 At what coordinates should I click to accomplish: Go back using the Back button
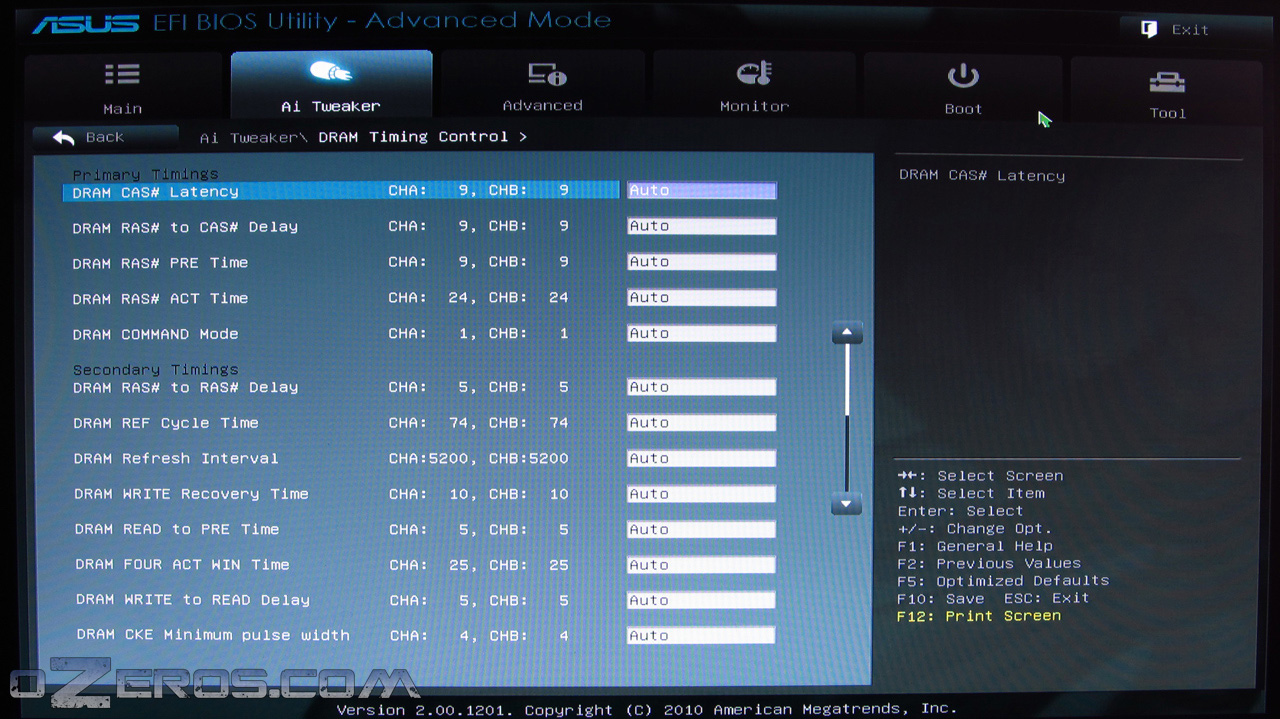[x=105, y=137]
